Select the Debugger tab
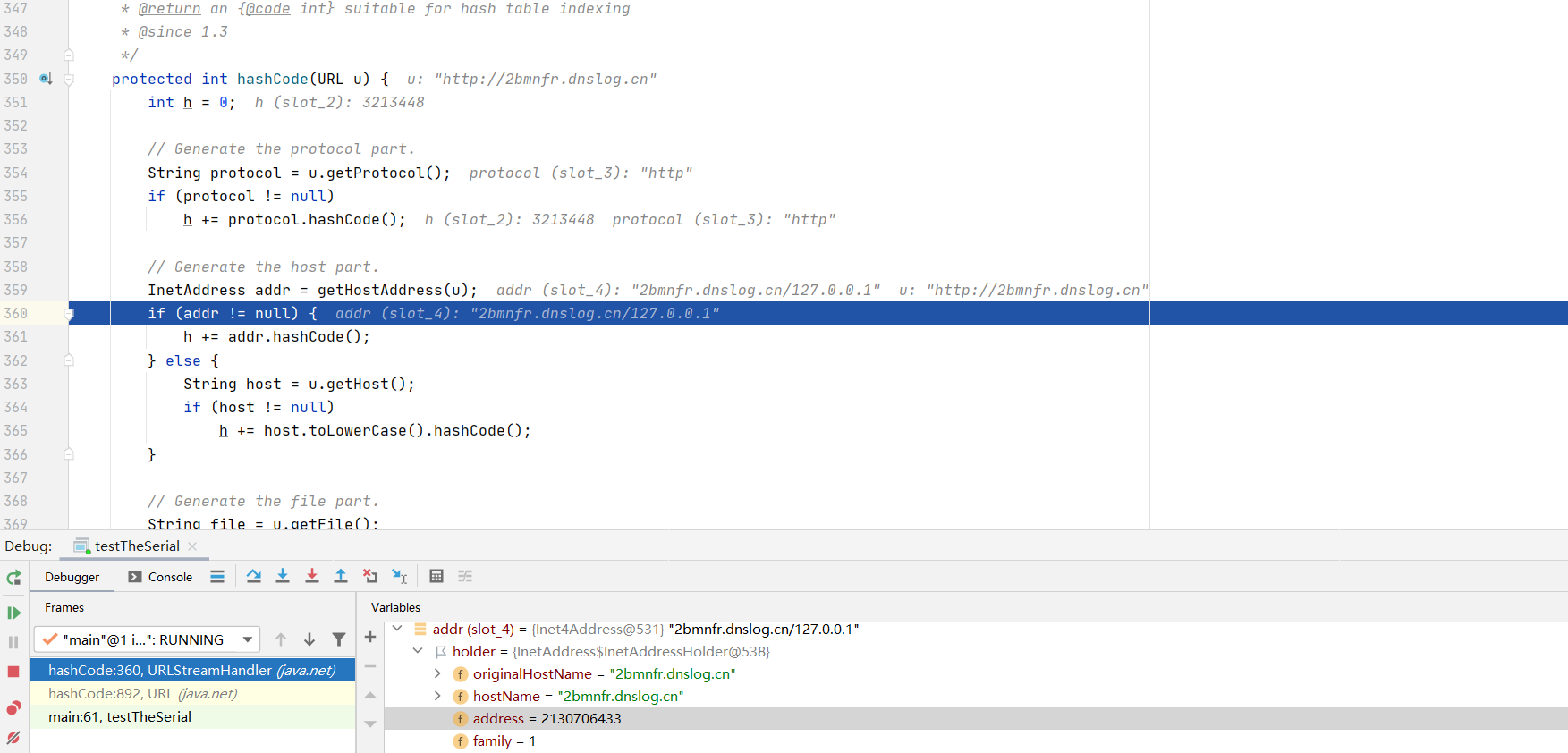Viewport: 1568px width, 753px height. (72, 577)
